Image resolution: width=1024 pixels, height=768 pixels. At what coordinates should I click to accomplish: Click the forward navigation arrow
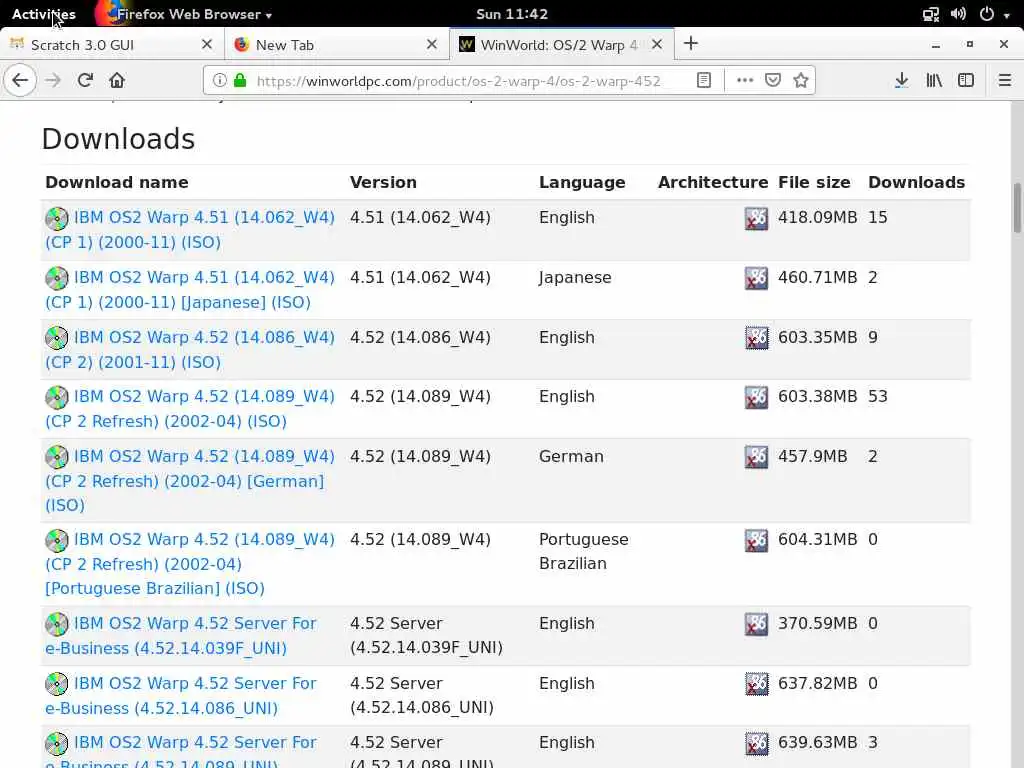pyautogui.click(x=53, y=80)
